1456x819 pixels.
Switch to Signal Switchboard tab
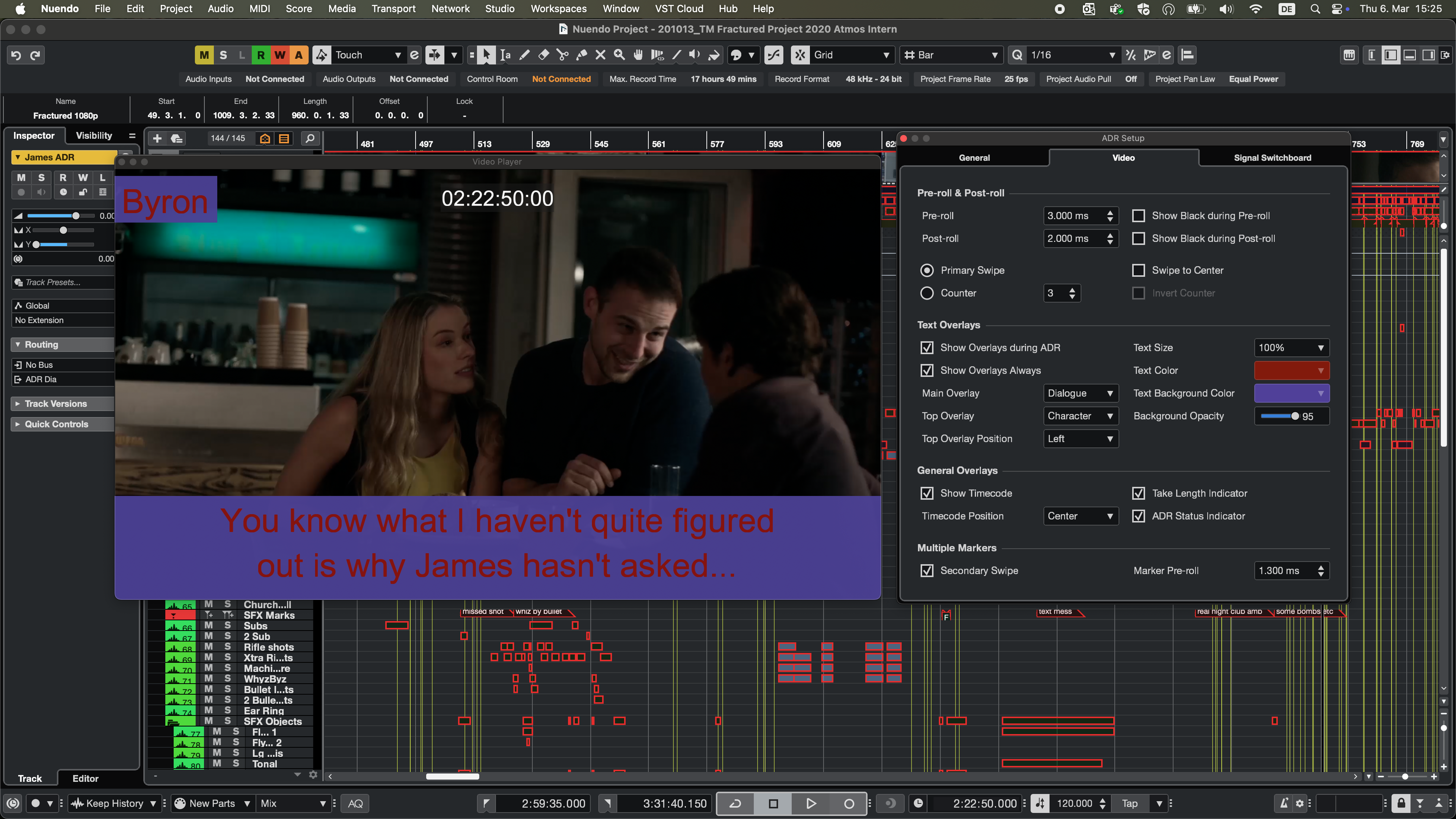tap(1272, 158)
